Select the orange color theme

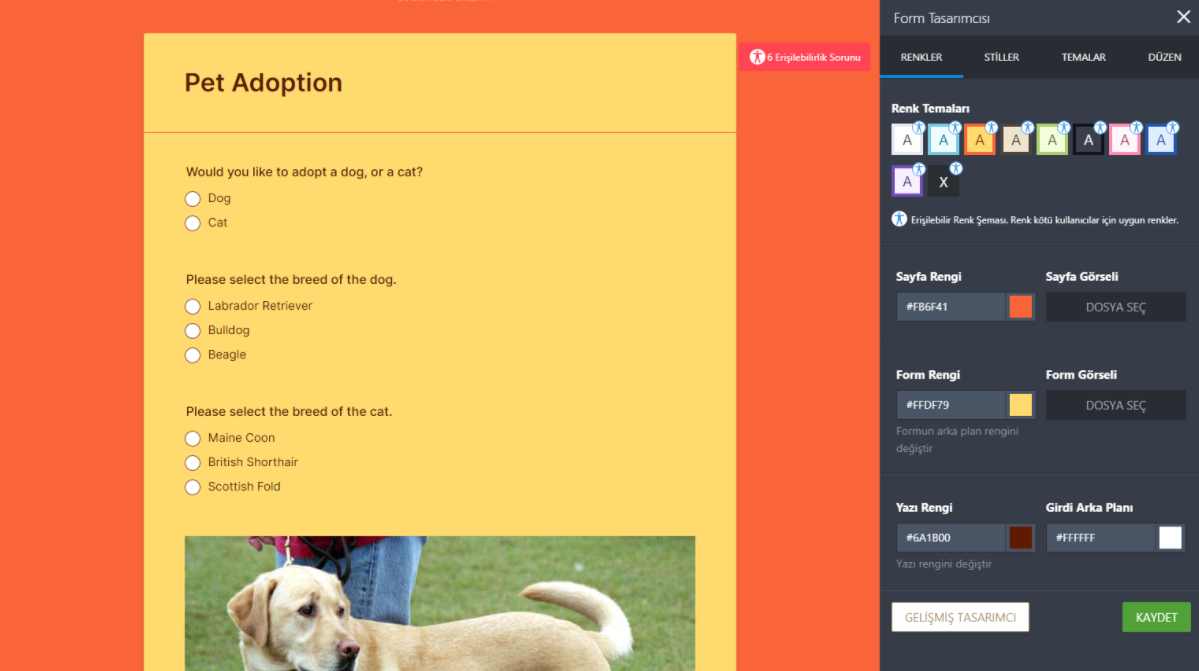(x=980, y=140)
